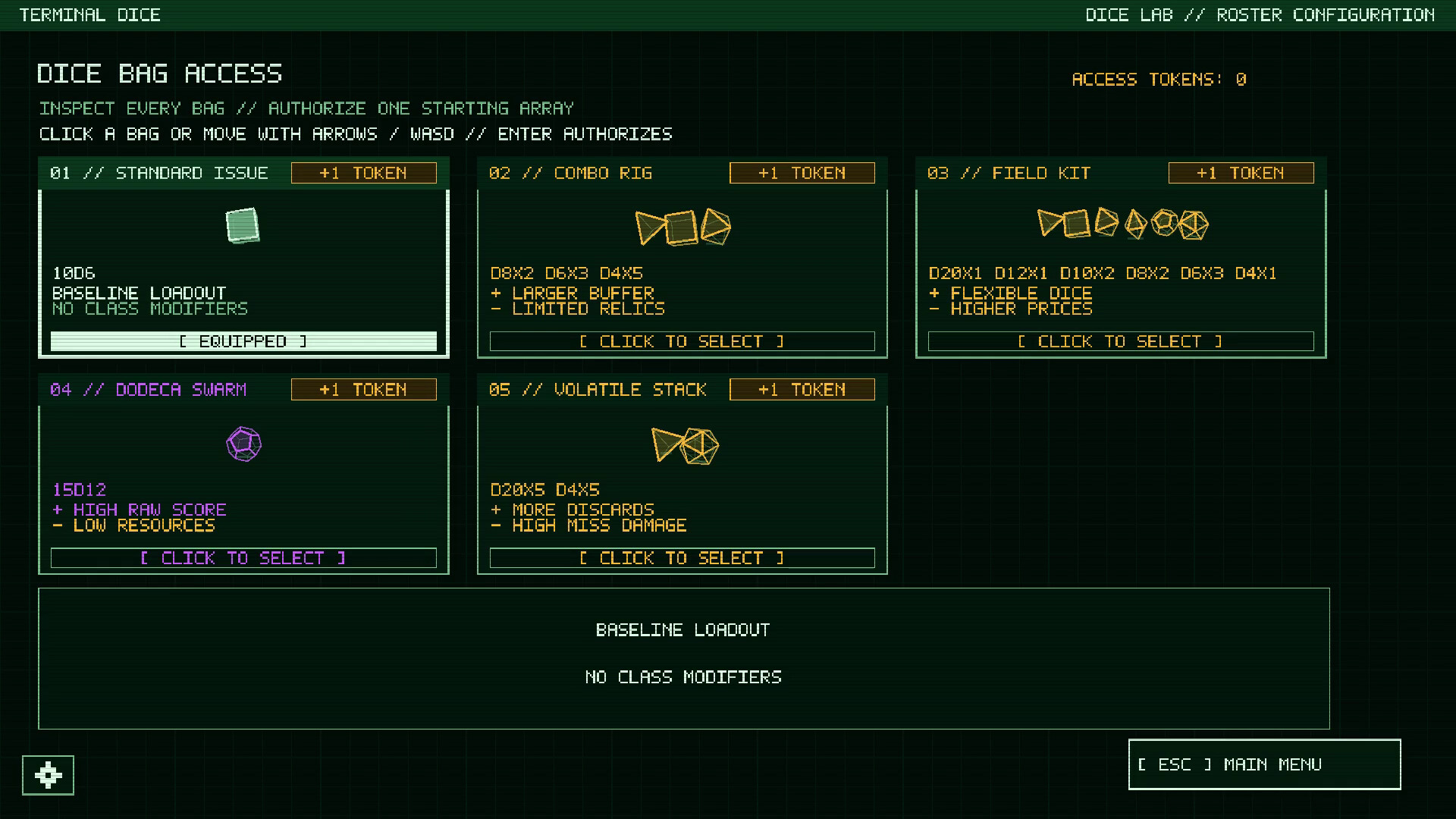Click the '05 // VOLATILE STACK' header

pyautogui.click(x=598, y=390)
